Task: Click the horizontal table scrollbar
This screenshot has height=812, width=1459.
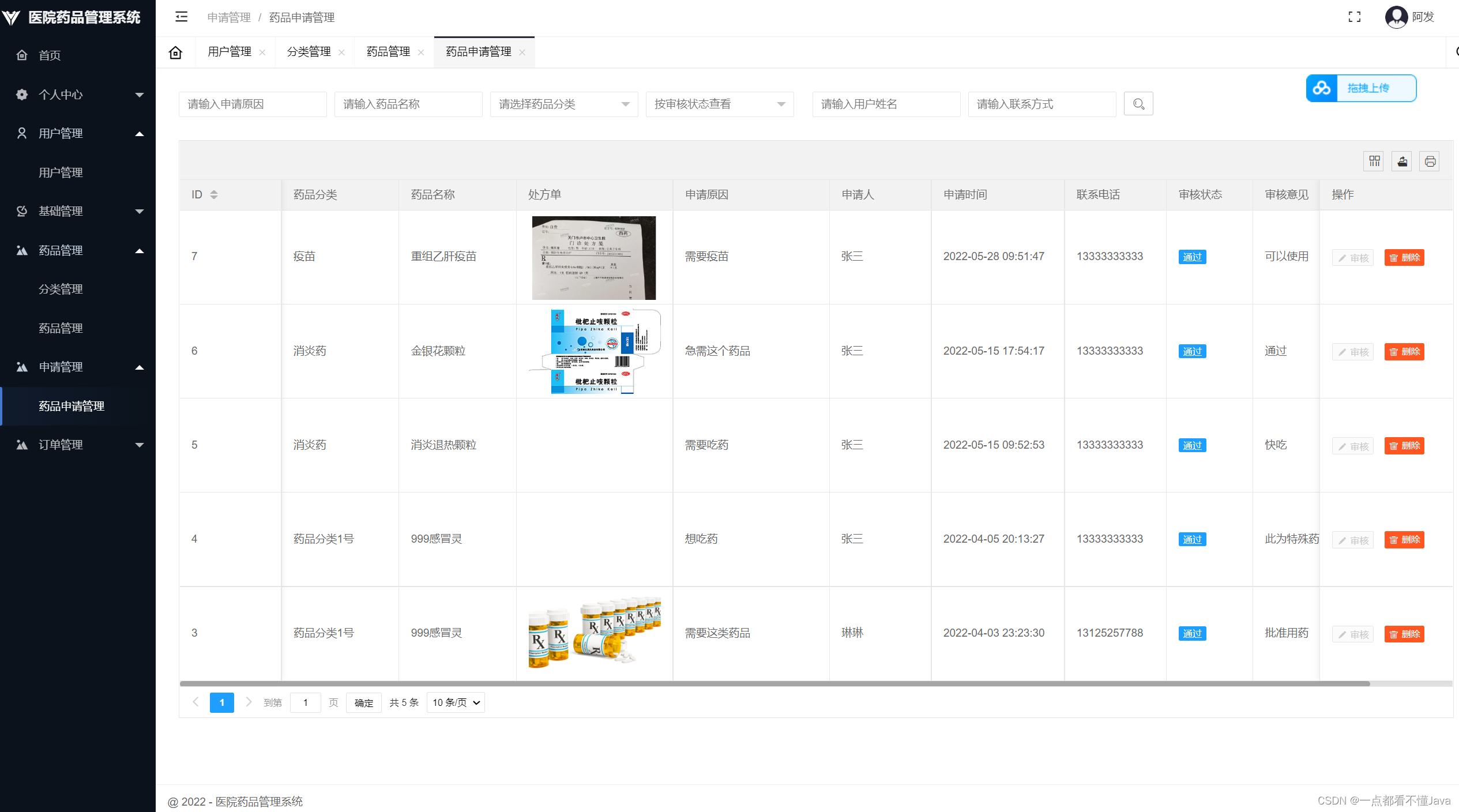Action: point(774,683)
